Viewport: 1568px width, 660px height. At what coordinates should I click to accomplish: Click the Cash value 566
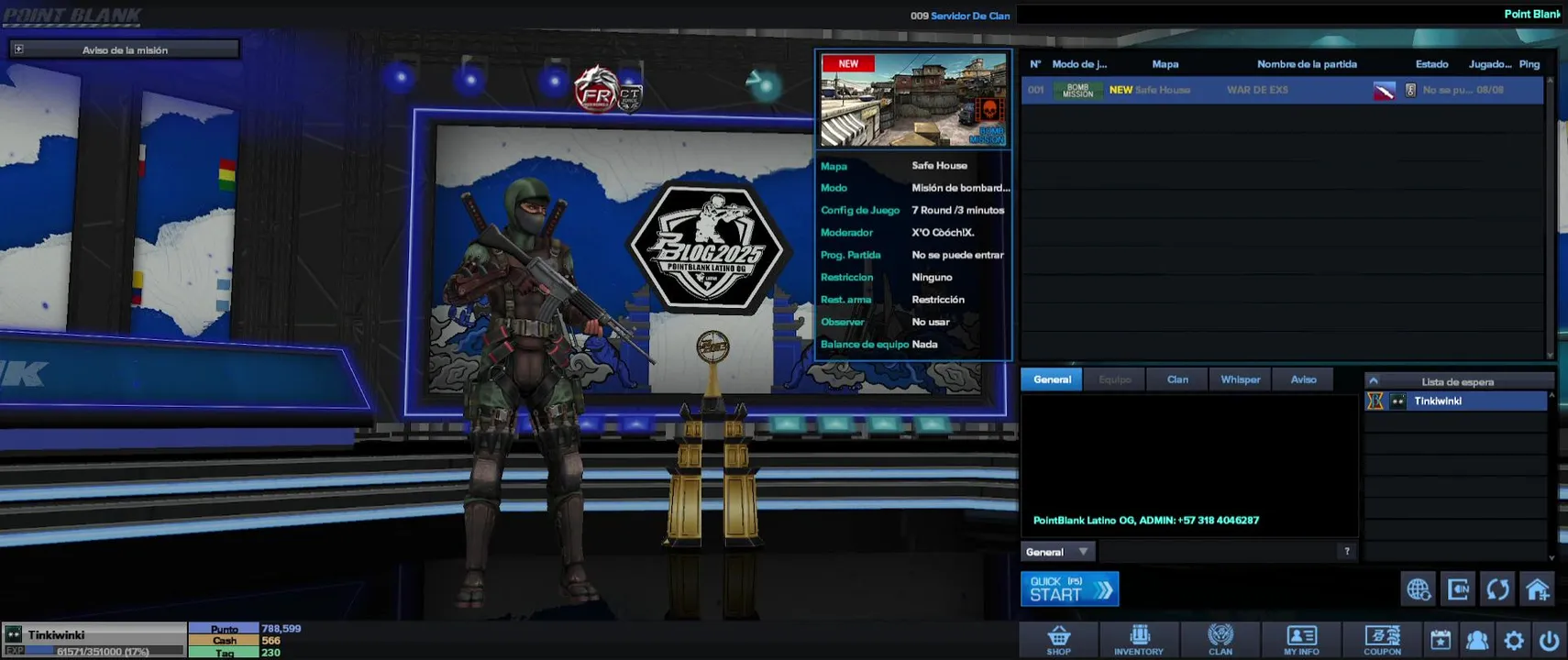coord(271,641)
